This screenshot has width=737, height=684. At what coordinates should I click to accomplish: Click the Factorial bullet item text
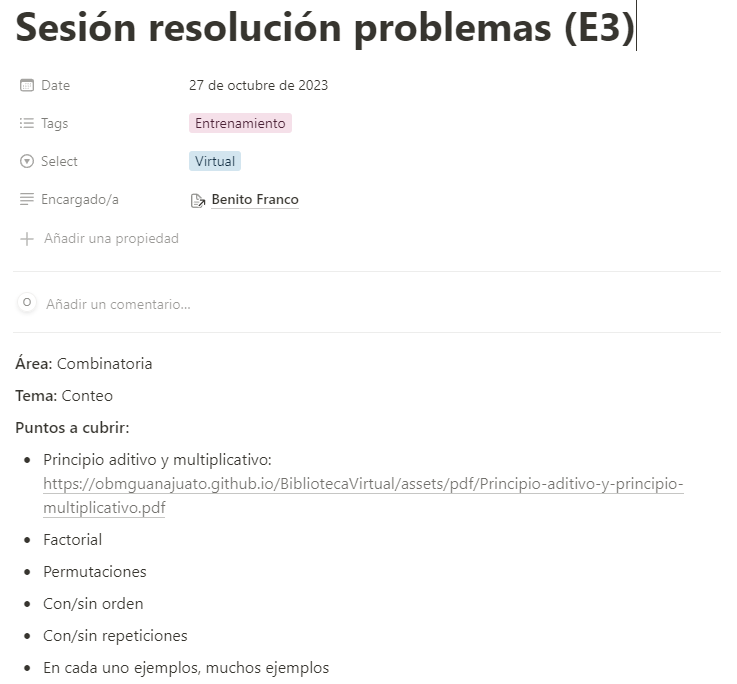point(72,540)
